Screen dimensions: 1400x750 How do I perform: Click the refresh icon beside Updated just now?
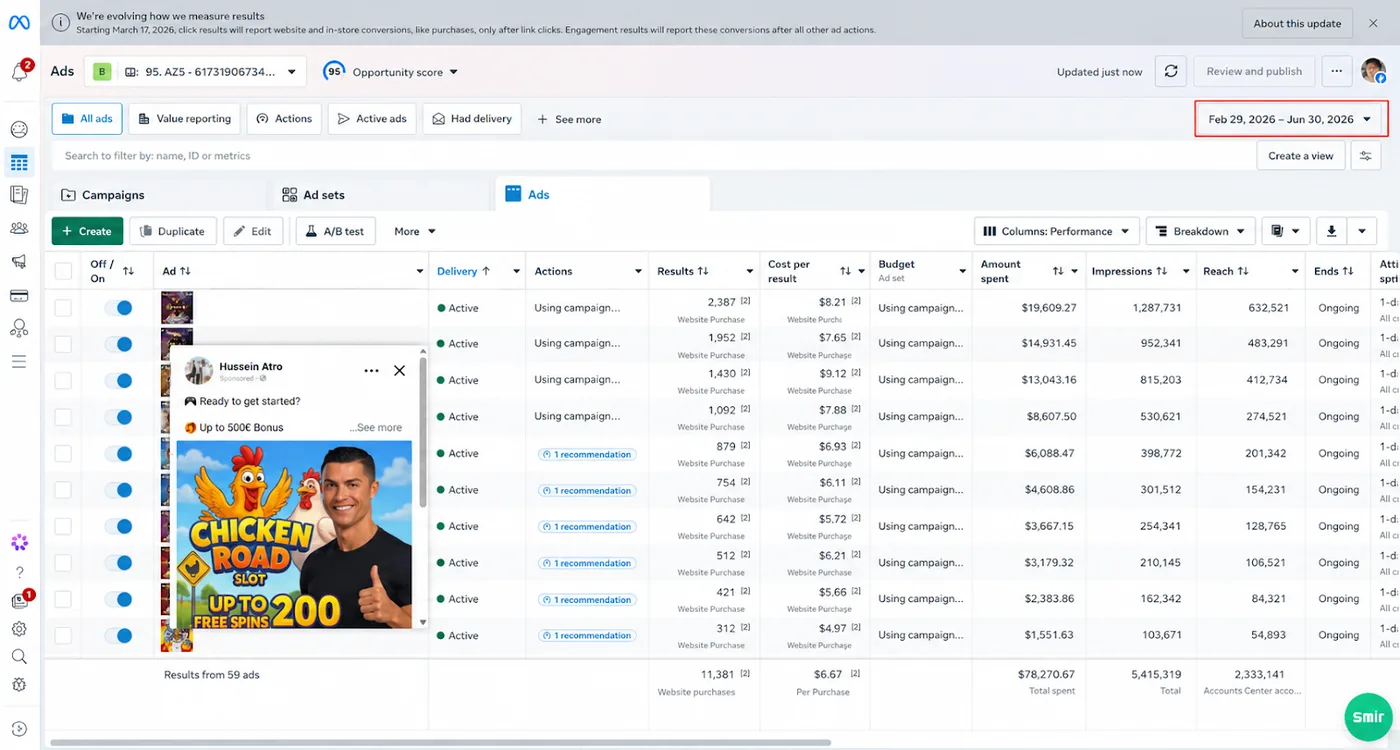coord(1171,71)
